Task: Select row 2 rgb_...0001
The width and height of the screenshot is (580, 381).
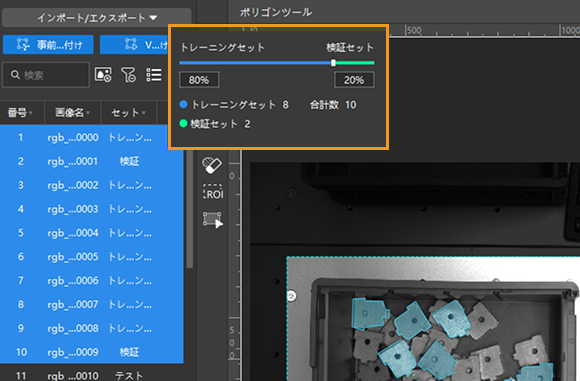Action: 92,161
